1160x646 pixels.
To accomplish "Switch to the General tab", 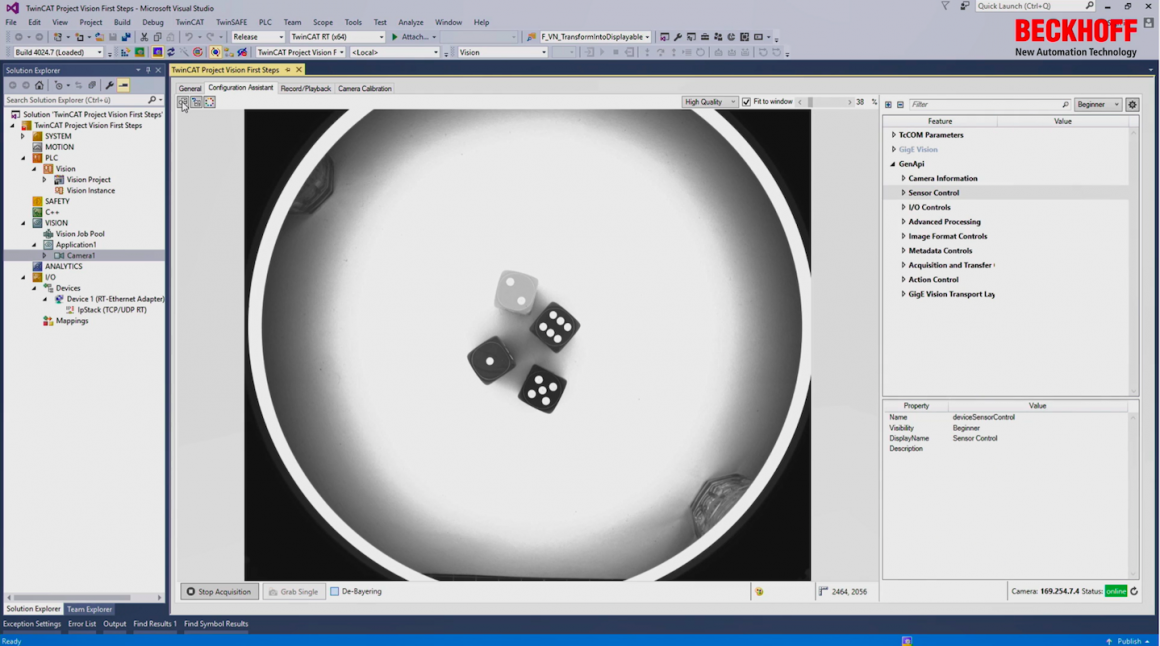I will point(189,88).
